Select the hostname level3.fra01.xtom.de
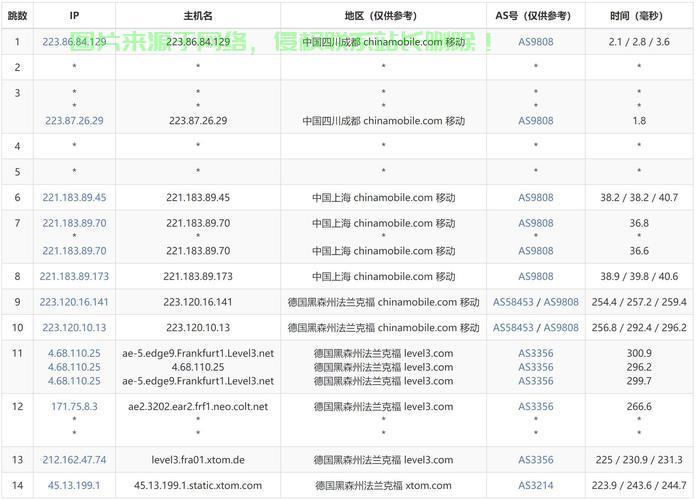The image size is (696, 500). point(198,459)
